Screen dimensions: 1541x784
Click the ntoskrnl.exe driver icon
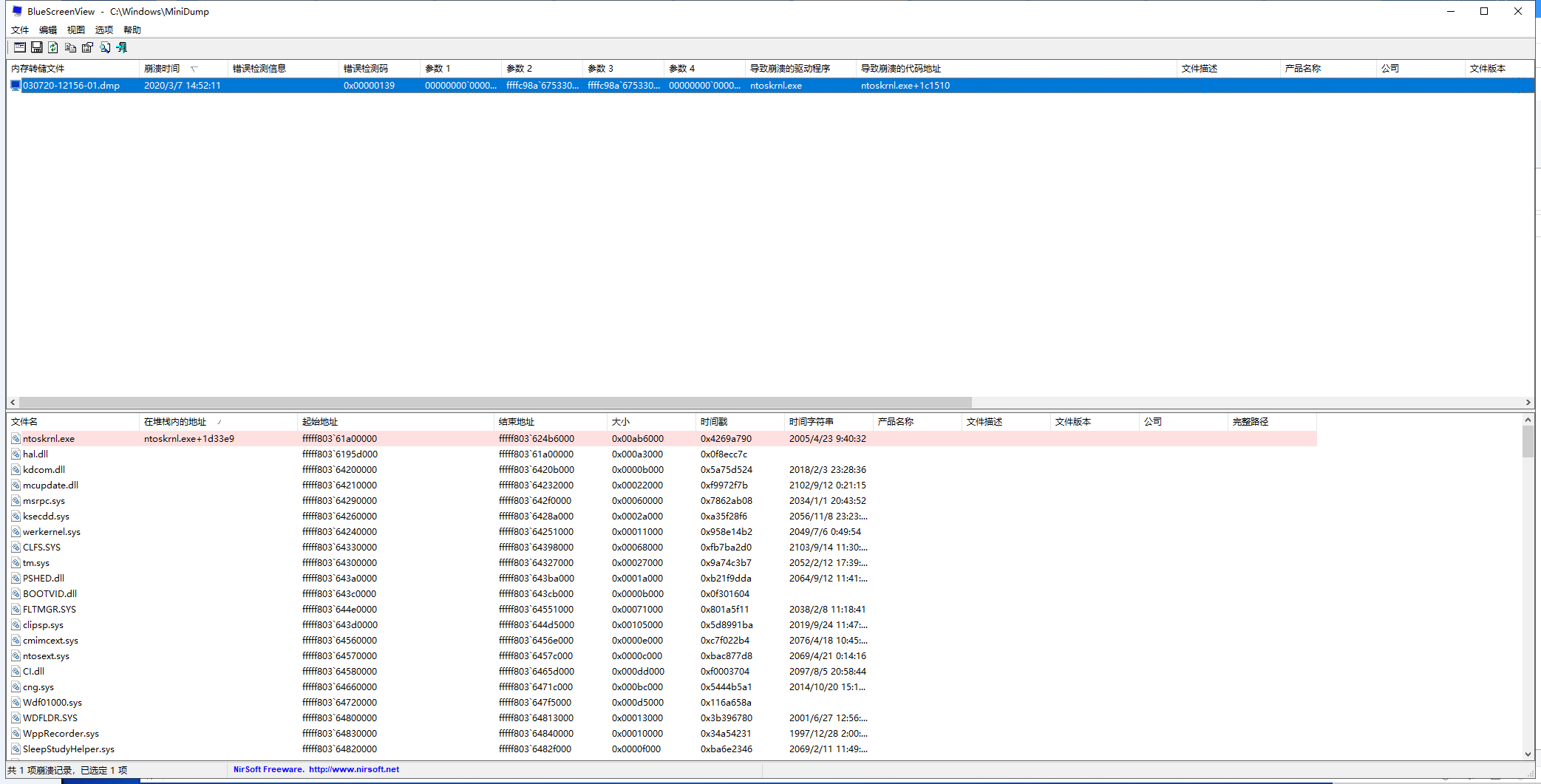click(x=16, y=438)
